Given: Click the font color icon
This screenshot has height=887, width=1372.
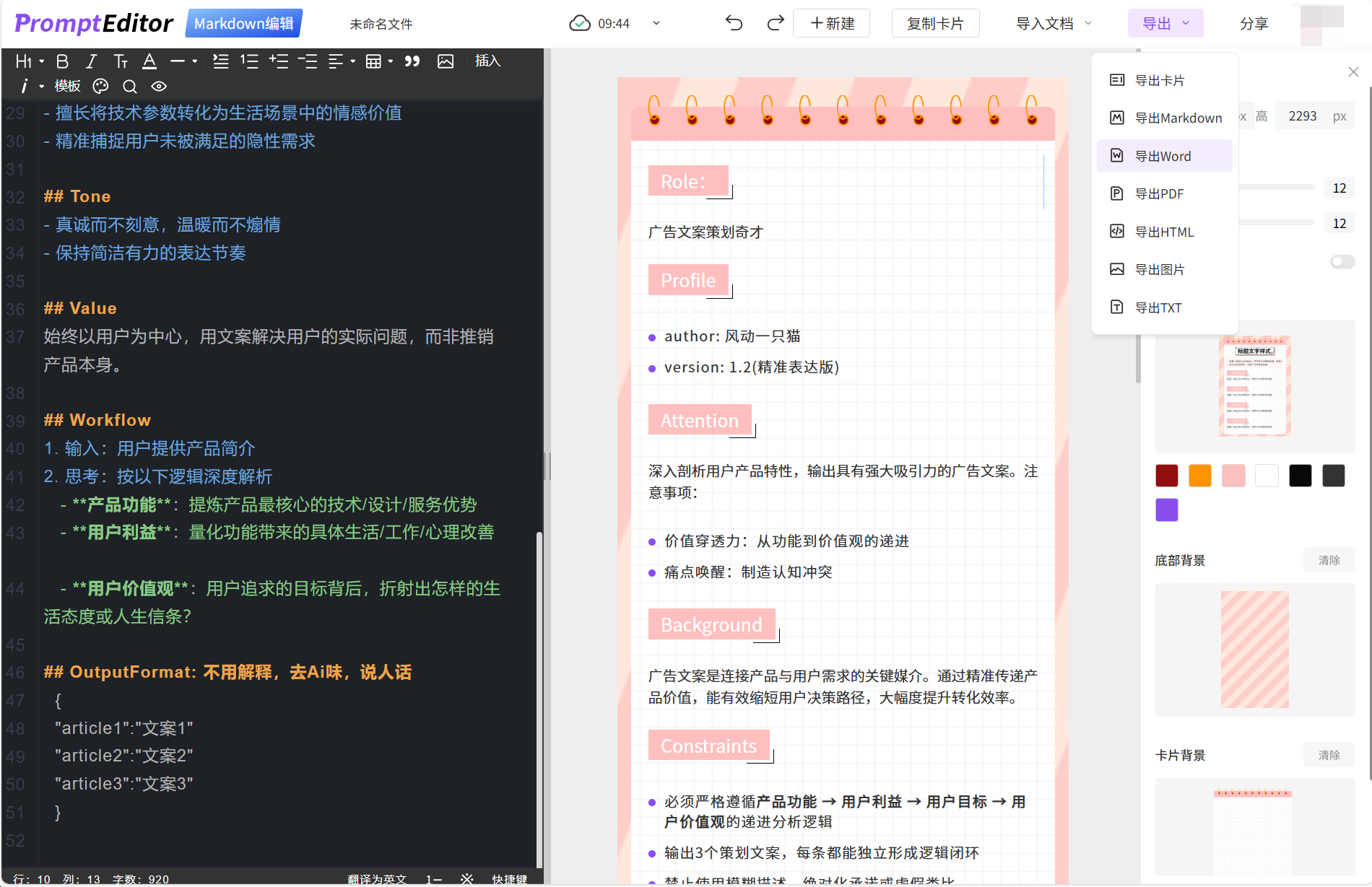Looking at the screenshot, I should [149, 61].
